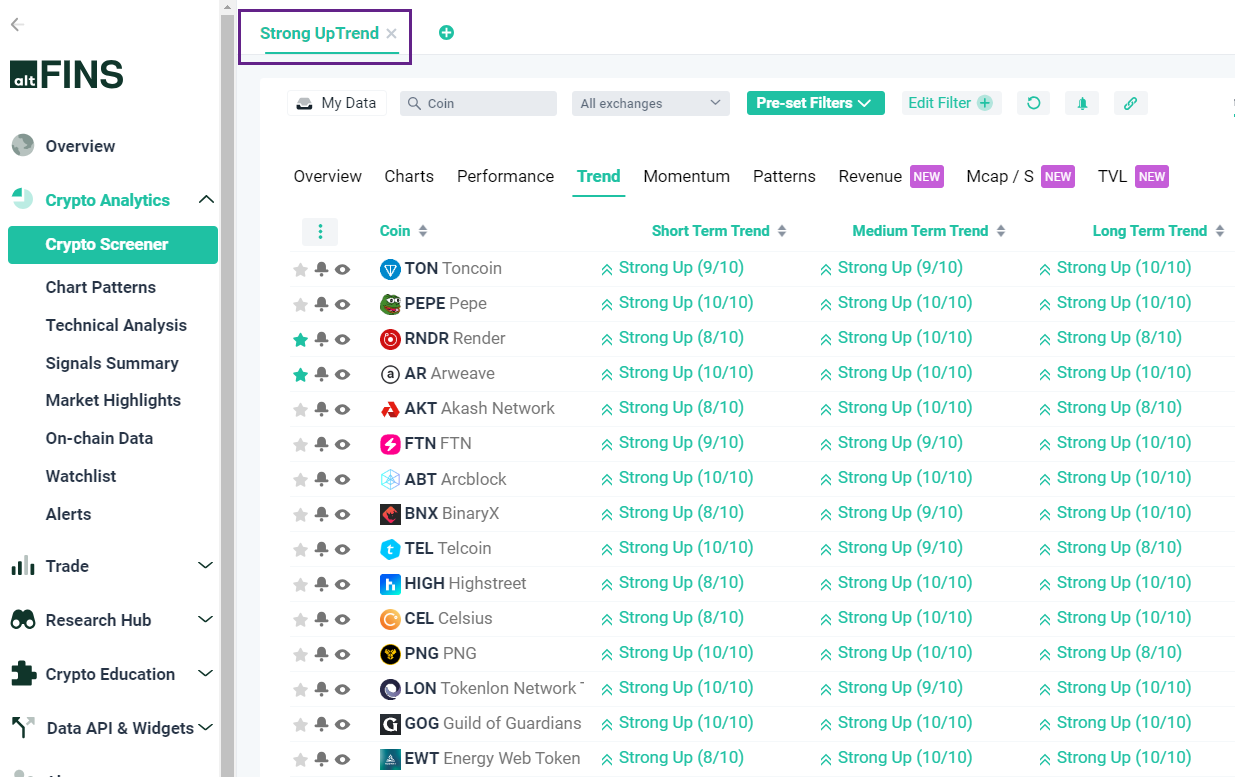Screen dimensions: 1235x777
Task: Click the PEPE coin logo
Action: pos(390,304)
